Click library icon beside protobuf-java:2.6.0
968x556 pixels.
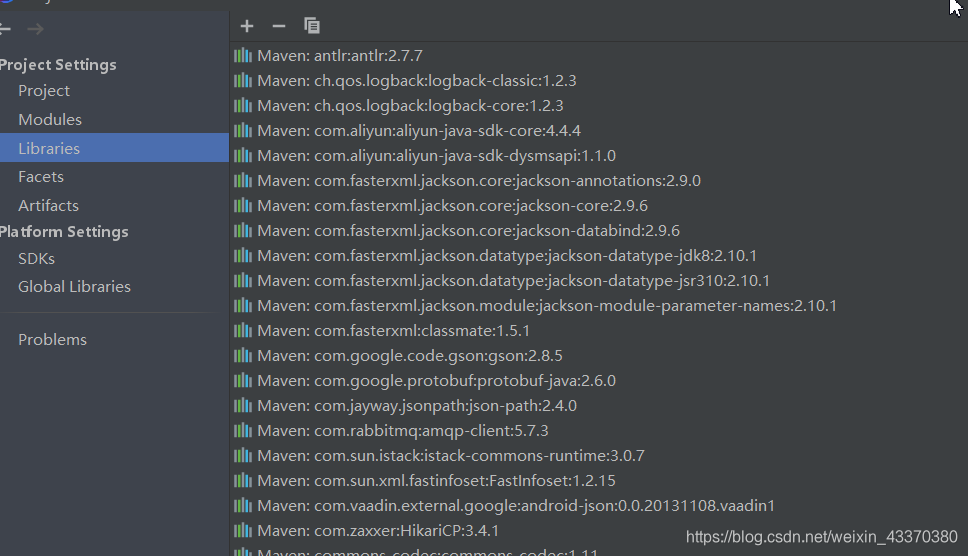243,380
